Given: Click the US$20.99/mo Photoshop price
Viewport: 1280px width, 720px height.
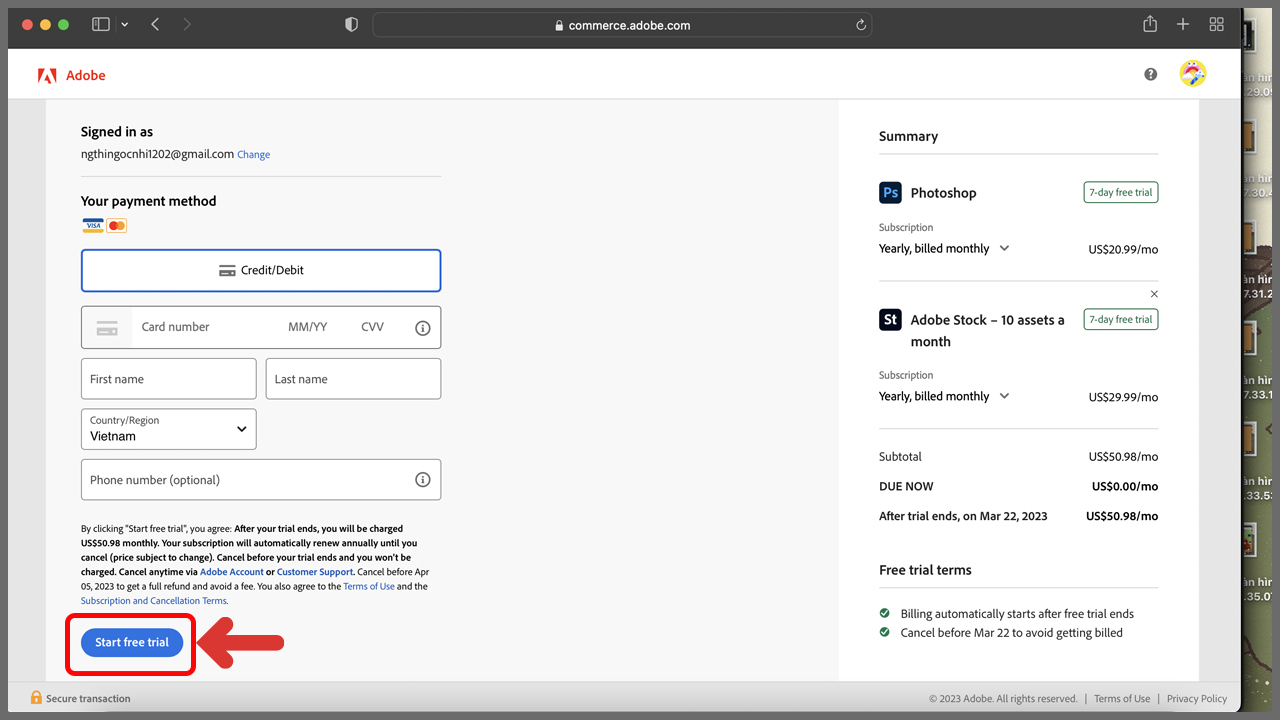Looking at the screenshot, I should click(x=1123, y=249).
